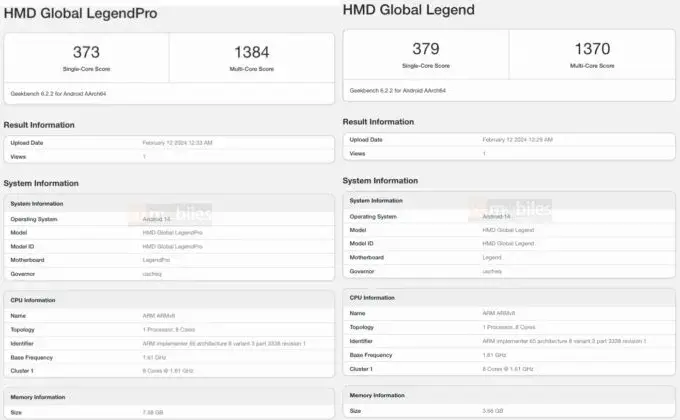Click the HMD Global LegendPro page title
680x420 pixels.
click(80, 14)
